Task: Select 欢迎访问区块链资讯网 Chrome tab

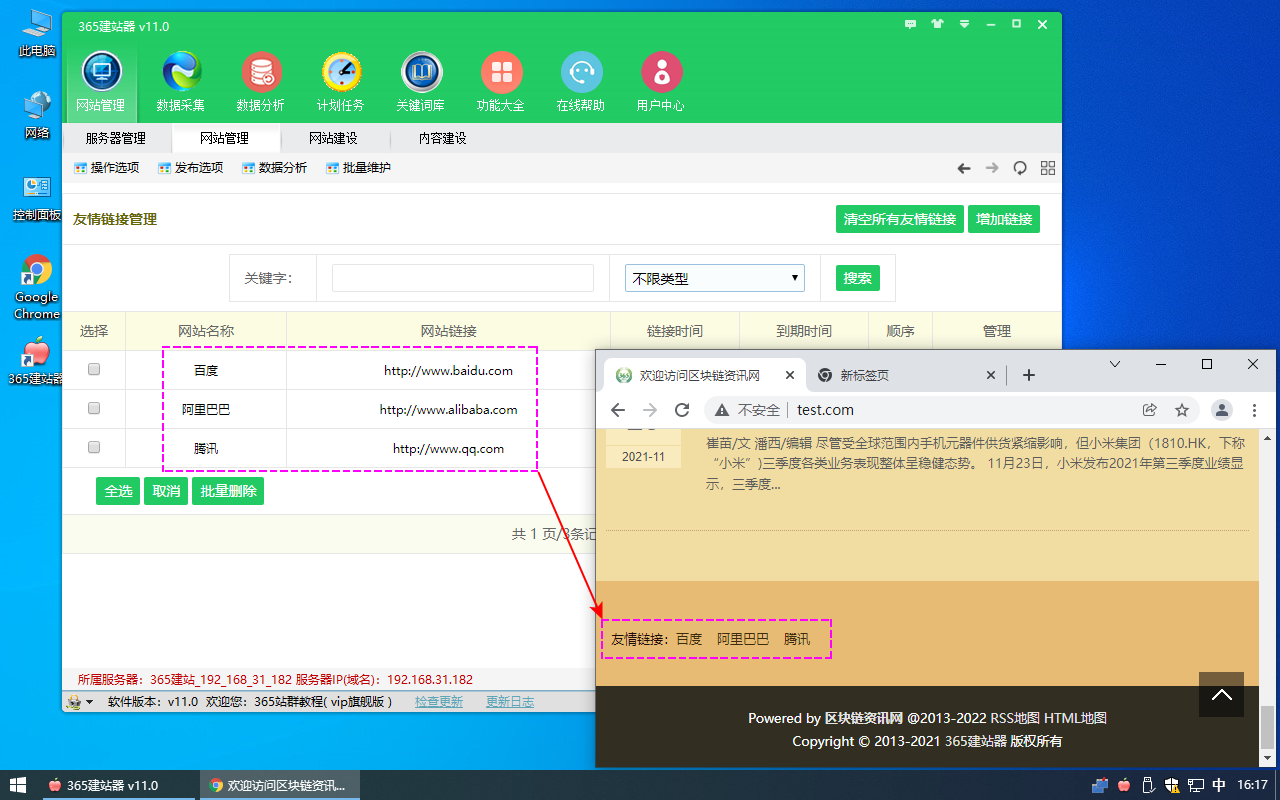Action: tap(704, 376)
